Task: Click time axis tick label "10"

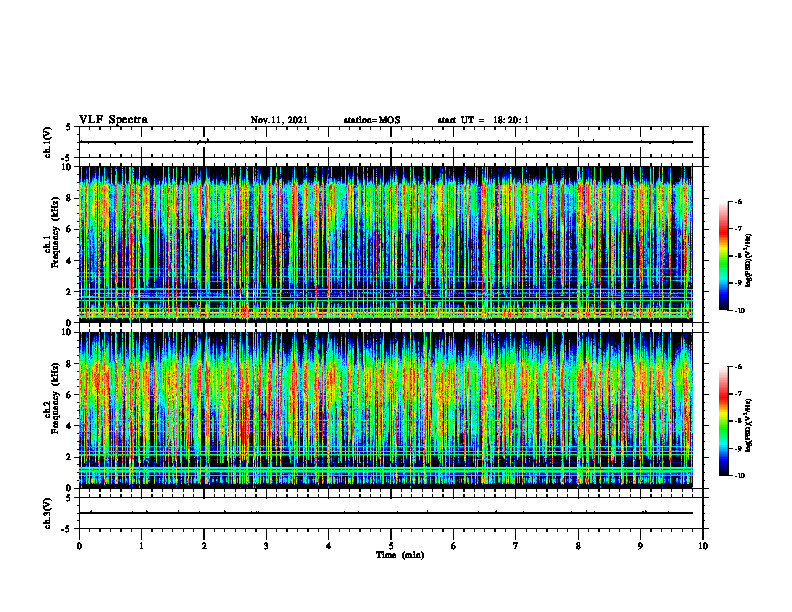Action: (703, 546)
